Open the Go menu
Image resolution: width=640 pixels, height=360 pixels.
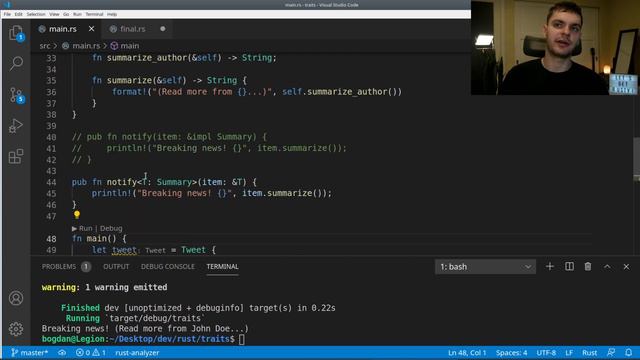[66, 14]
